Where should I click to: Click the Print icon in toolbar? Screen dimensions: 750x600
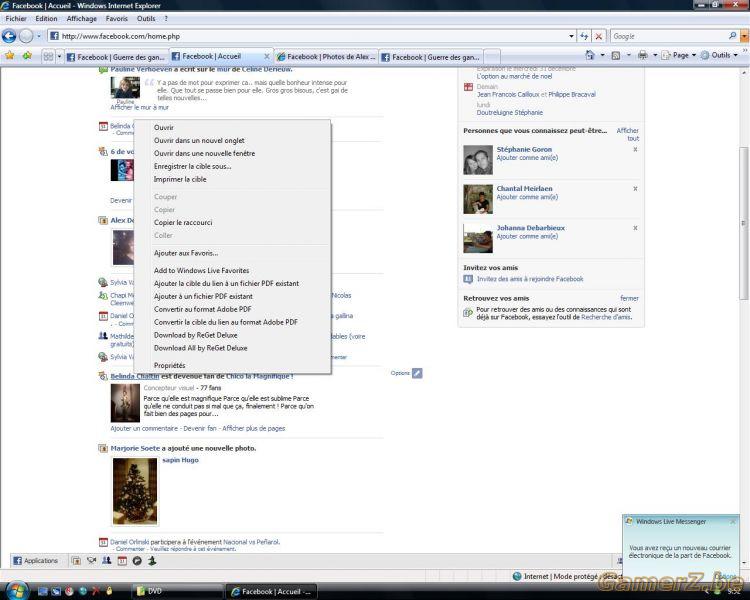click(x=642, y=56)
